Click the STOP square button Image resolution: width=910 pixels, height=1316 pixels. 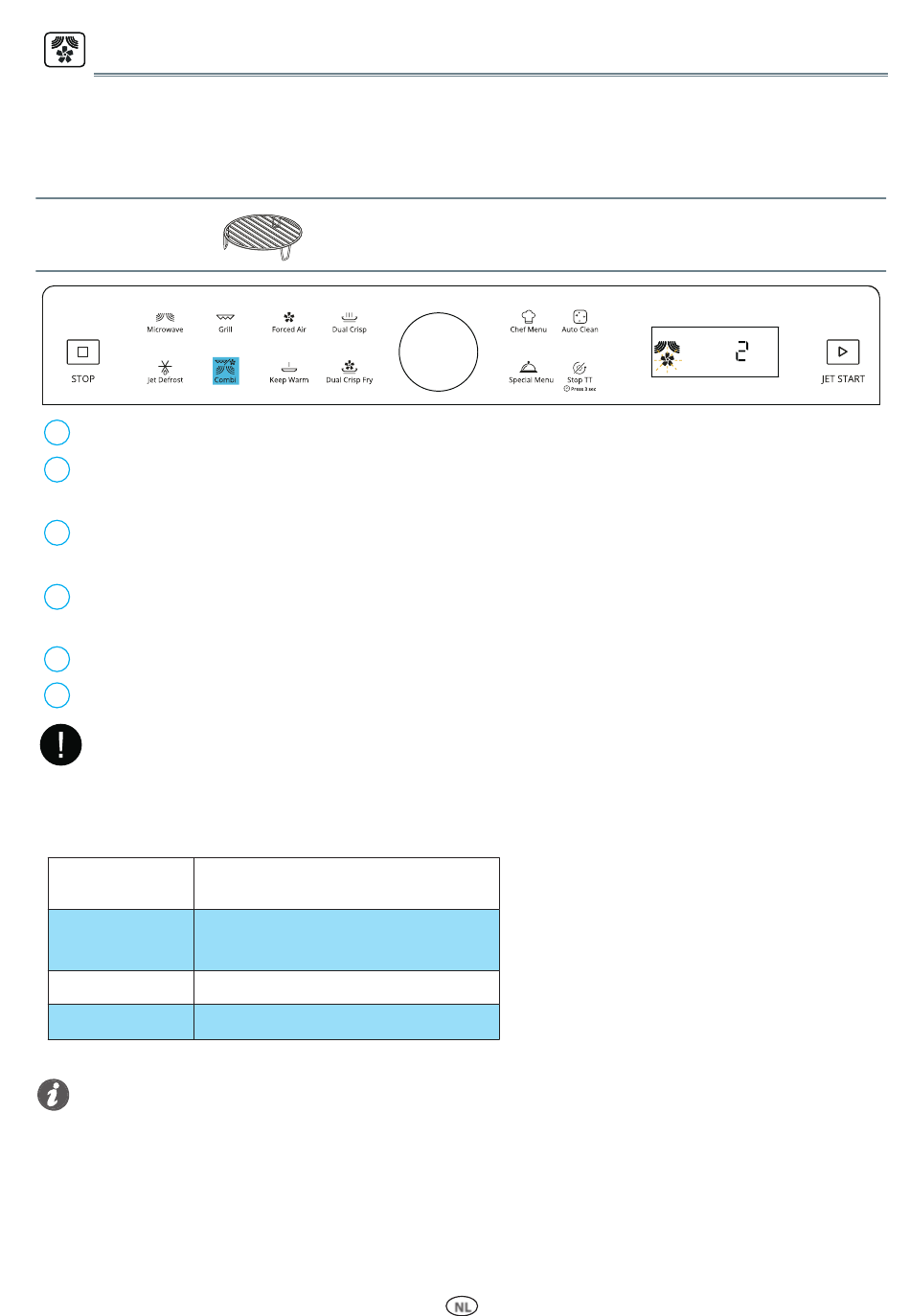(83, 352)
